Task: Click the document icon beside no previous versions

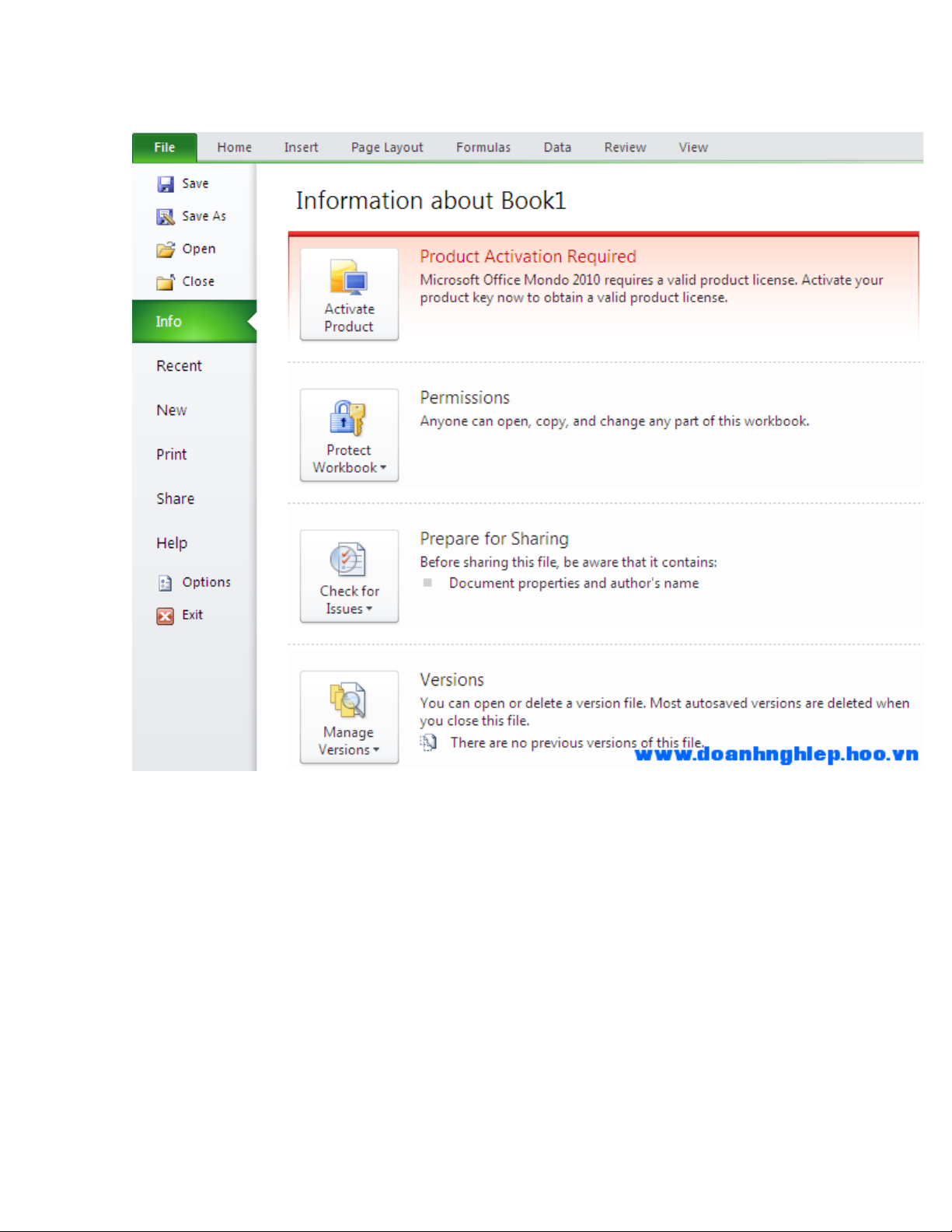Action: pos(429,742)
